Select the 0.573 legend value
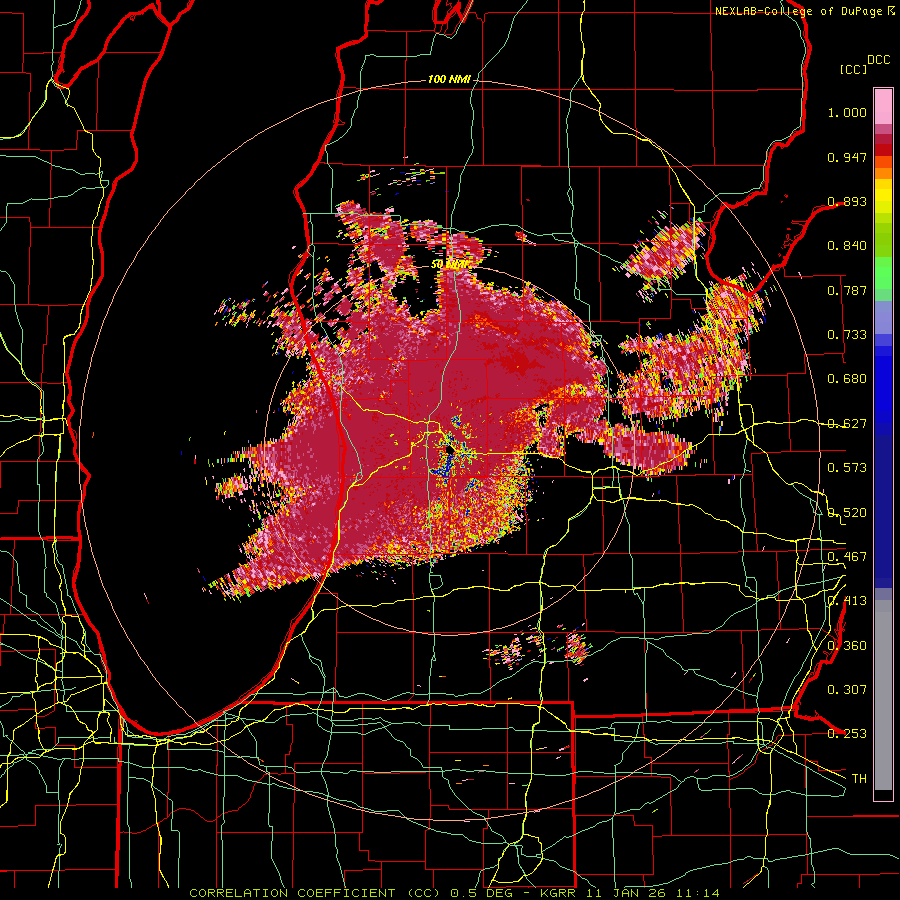The image size is (900, 900). pyautogui.click(x=847, y=468)
